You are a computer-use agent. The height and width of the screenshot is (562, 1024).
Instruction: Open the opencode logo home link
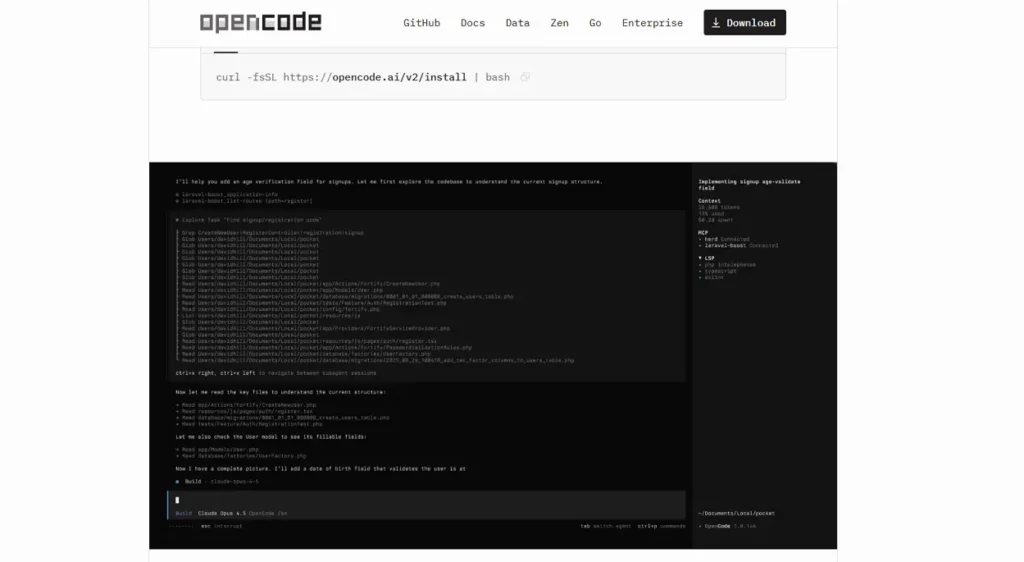tap(260, 22)
